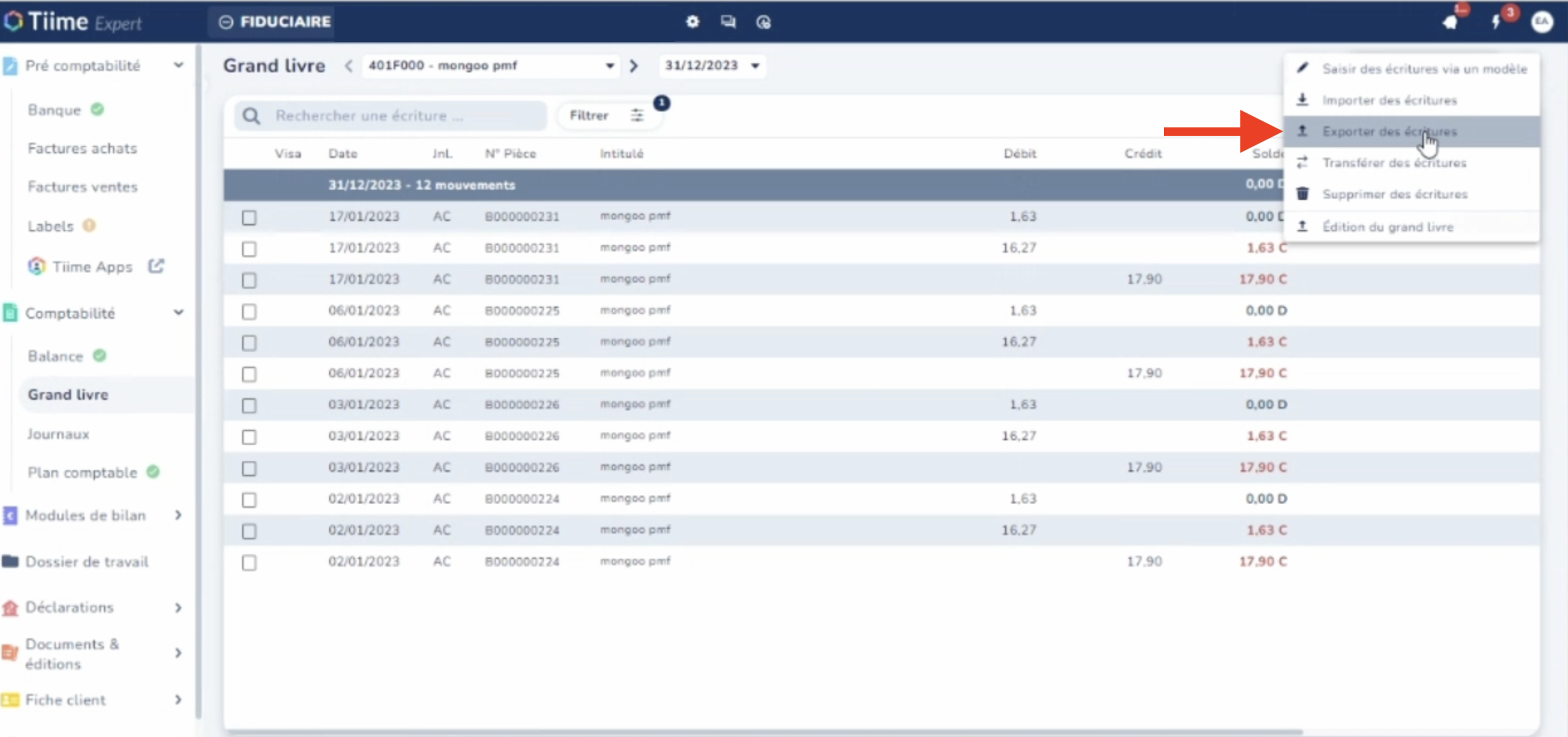Click the upload icon beside Édition du grand livre
Screen dimensions: 1568x737
click(x=1302, y=227)
